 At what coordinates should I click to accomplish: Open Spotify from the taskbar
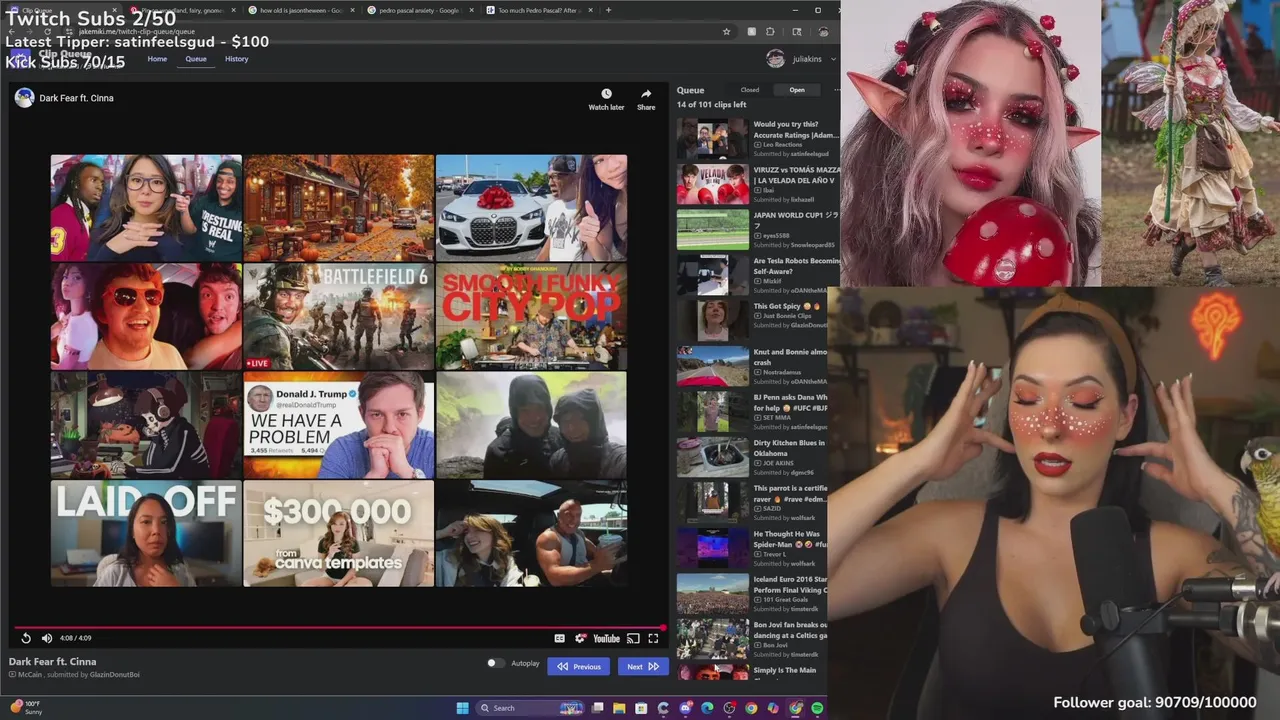817,708
